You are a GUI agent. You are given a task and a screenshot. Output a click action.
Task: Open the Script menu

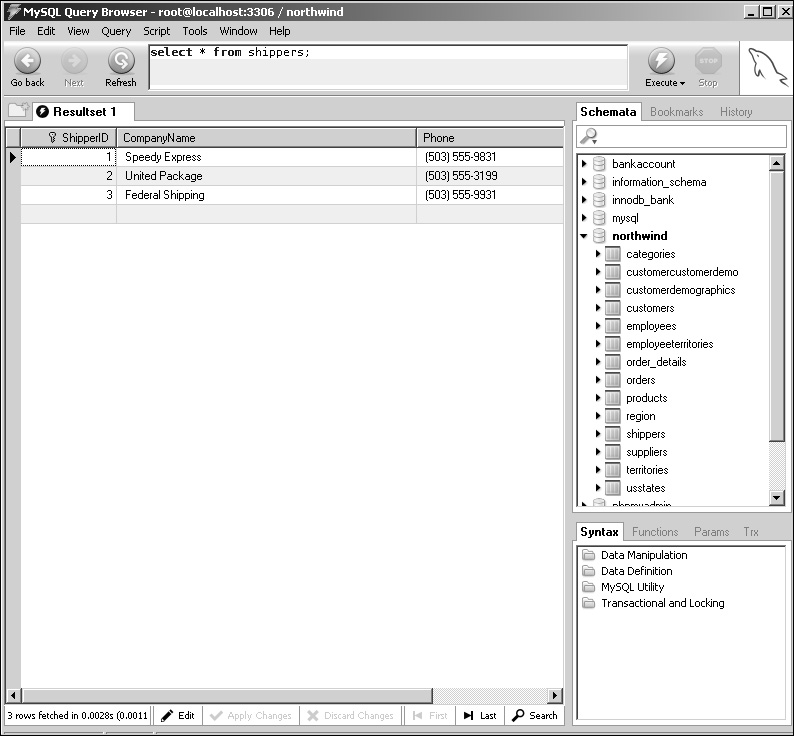click(x=156, y=31)
